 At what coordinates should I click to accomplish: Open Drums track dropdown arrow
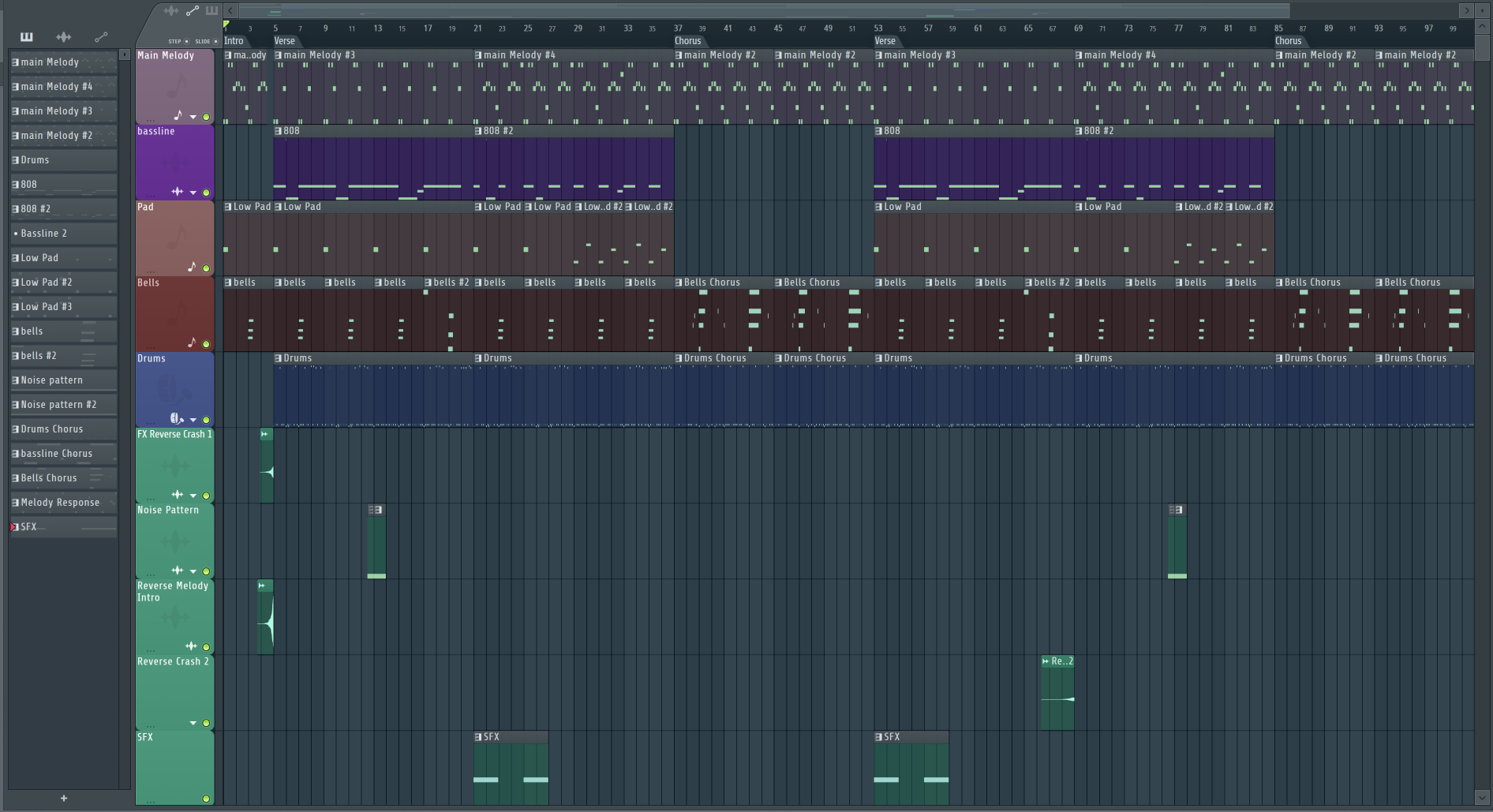coord(193,420)
